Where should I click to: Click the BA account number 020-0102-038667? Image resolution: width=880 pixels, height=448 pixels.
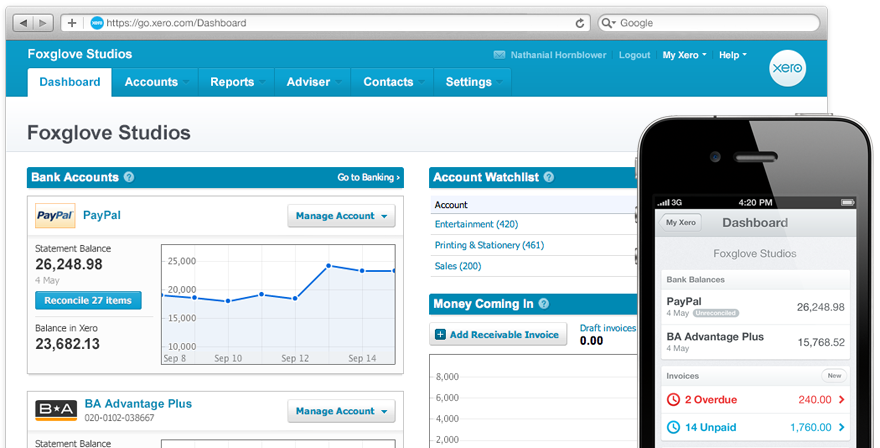pos(119,418)
